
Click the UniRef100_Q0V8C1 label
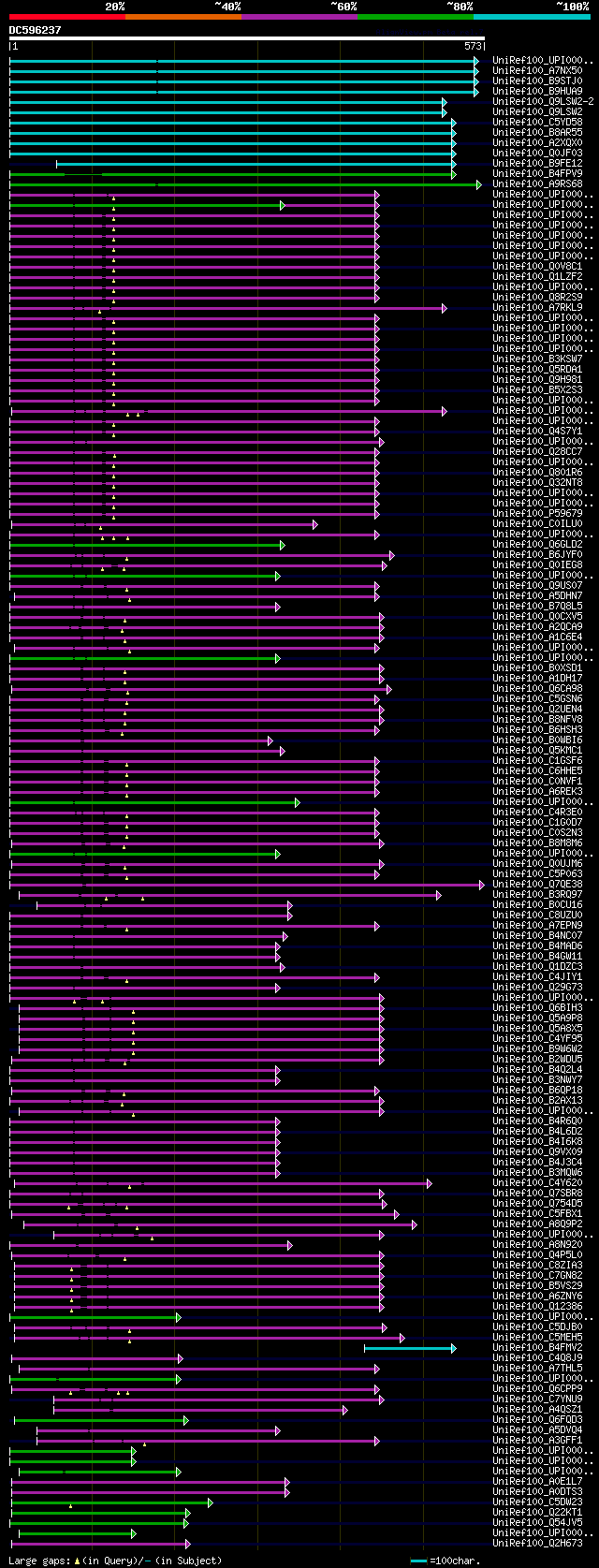point(537,267)
